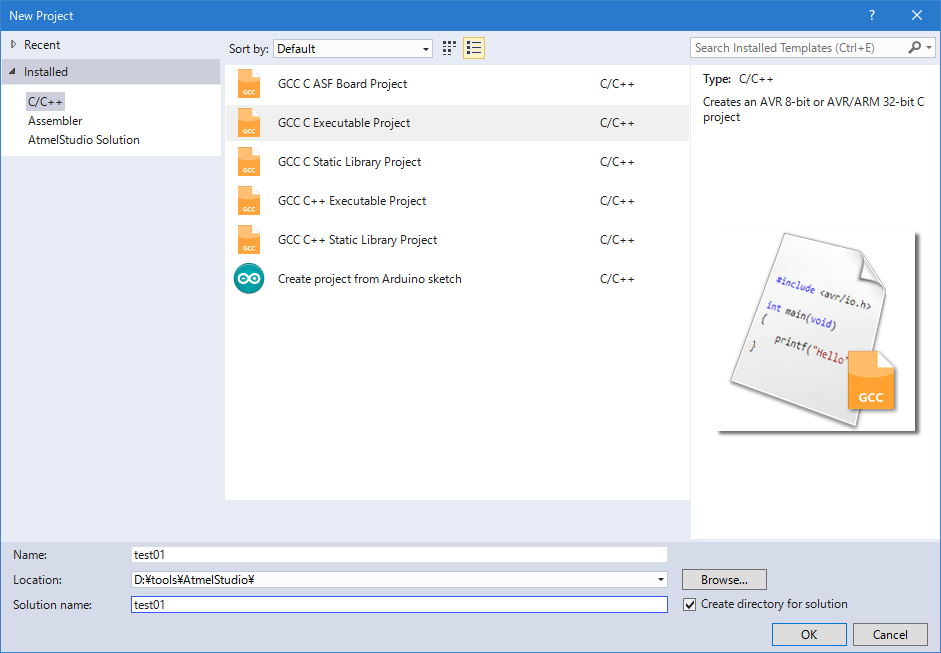Select the C/C++ category
The height and width of the screenshot is (653, 941).
pyautogui.click(x=45, y=101)
